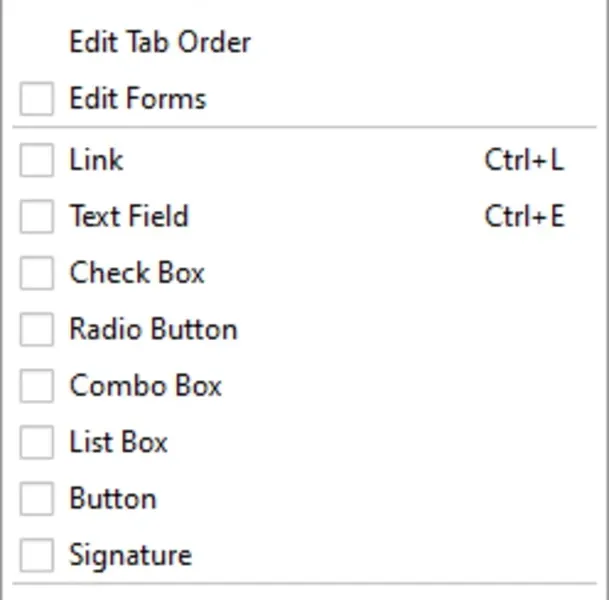The width and height of the screenshot is (609, 600).
Task: Tick the checkbox beside Edit Forms
Action: pyautogui.click(x=37, y=99)
